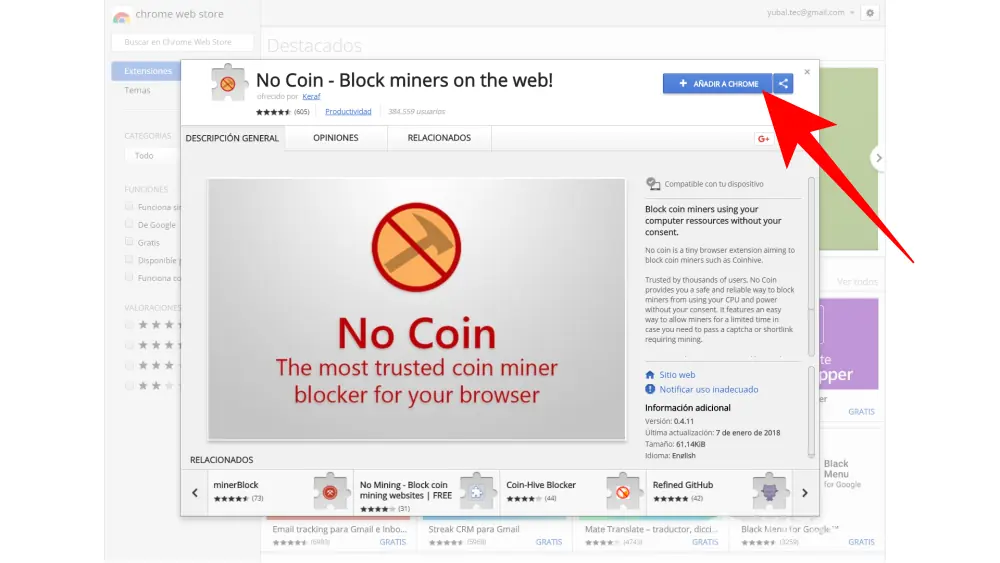Viewport: 1000px width, 563px height.
Task: Click the Añadir a Chrome button
Action: (x=717, y=84)
